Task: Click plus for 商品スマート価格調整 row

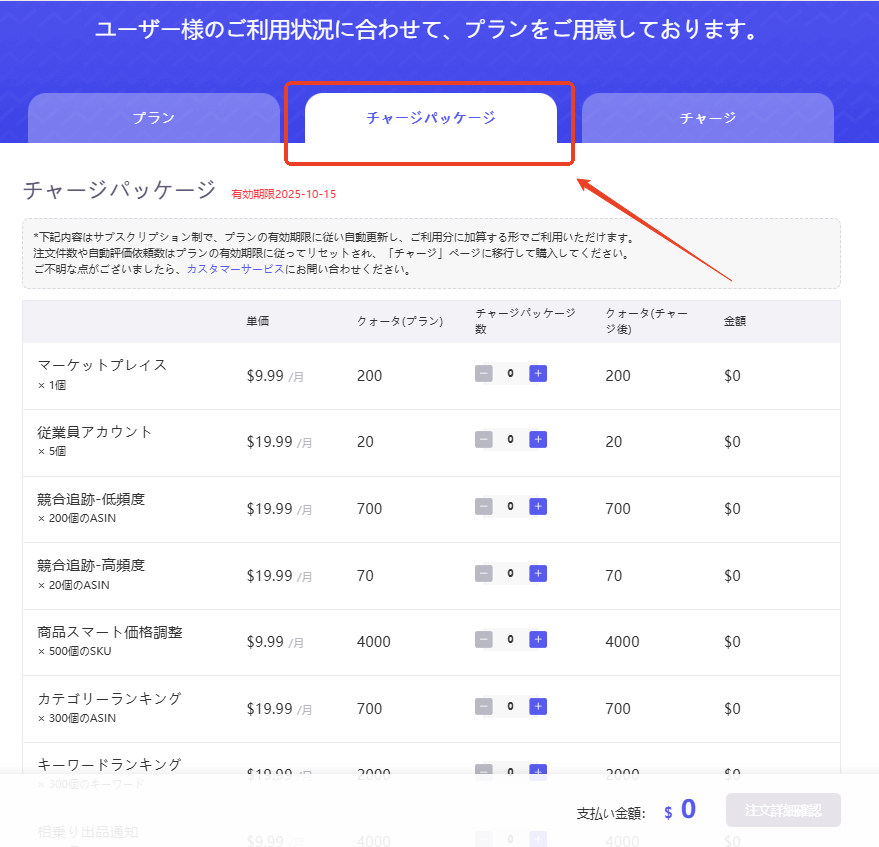Action: click(x=538, y=639)
